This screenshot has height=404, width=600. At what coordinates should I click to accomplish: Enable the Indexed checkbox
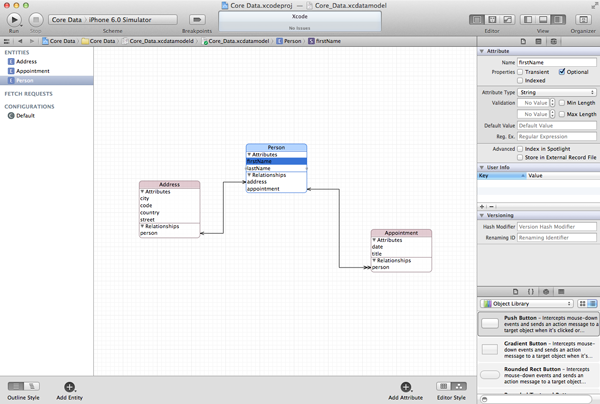520,81
